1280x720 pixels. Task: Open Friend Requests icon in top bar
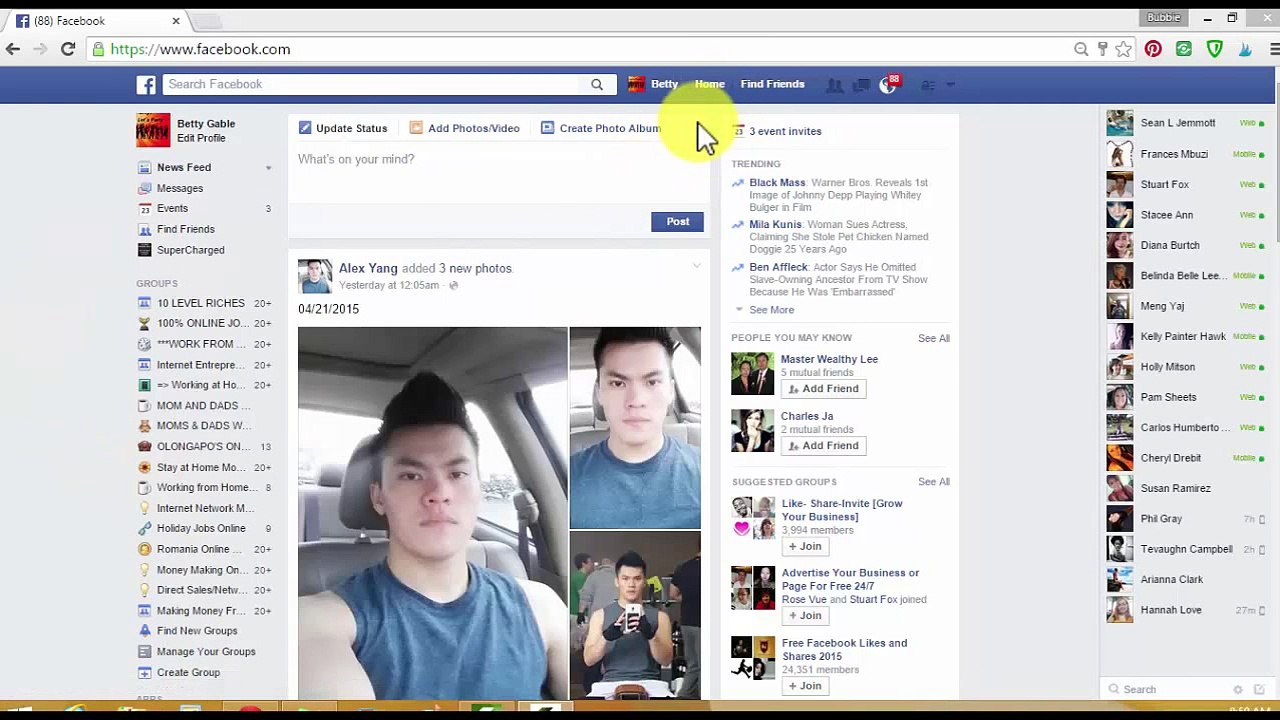[x=834, y=85]
